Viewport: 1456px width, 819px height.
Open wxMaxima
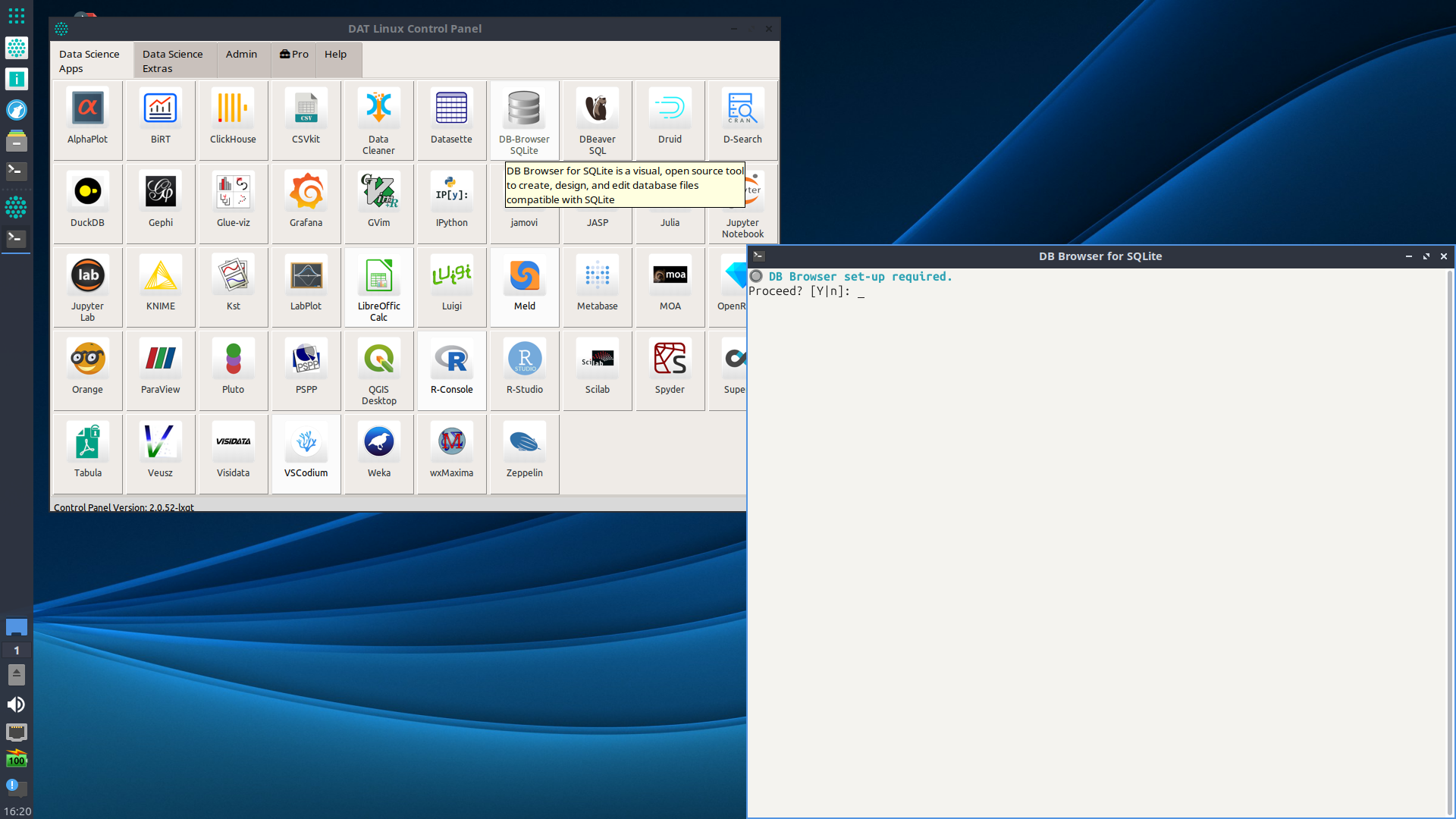click(452, 453)
